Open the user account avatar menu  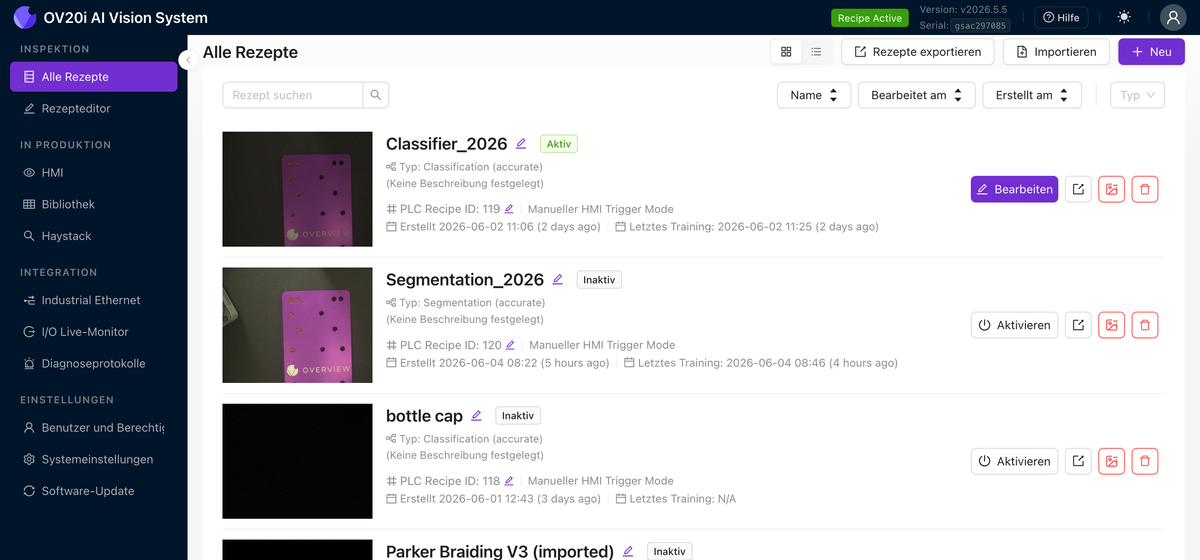[x=1173, y=17]
